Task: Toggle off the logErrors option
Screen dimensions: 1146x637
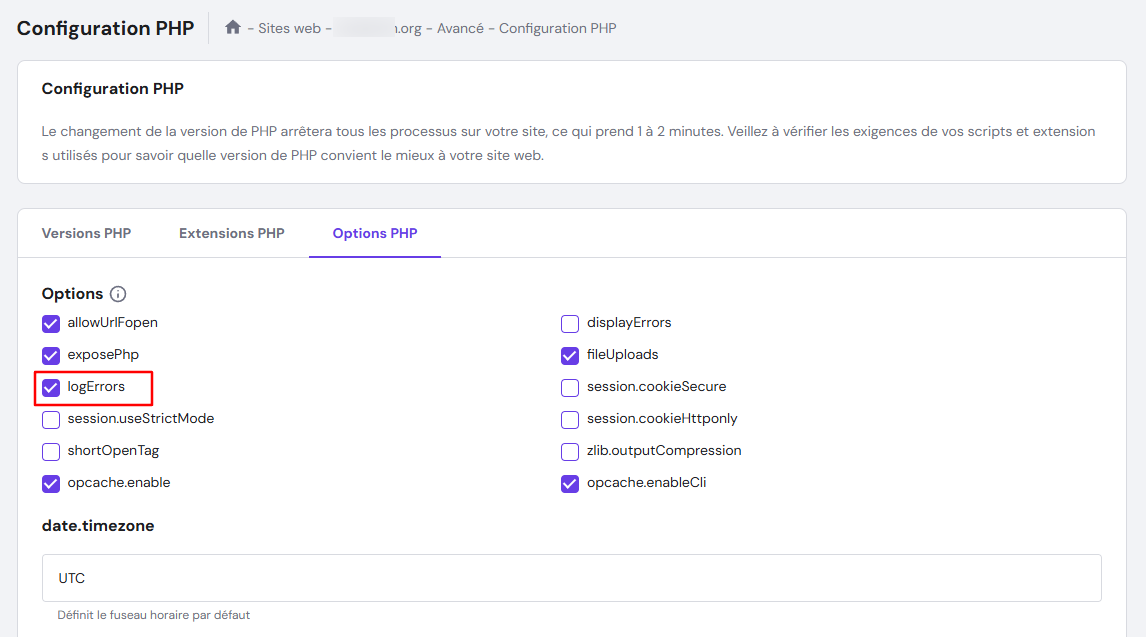Action: (x=51, y=387)
